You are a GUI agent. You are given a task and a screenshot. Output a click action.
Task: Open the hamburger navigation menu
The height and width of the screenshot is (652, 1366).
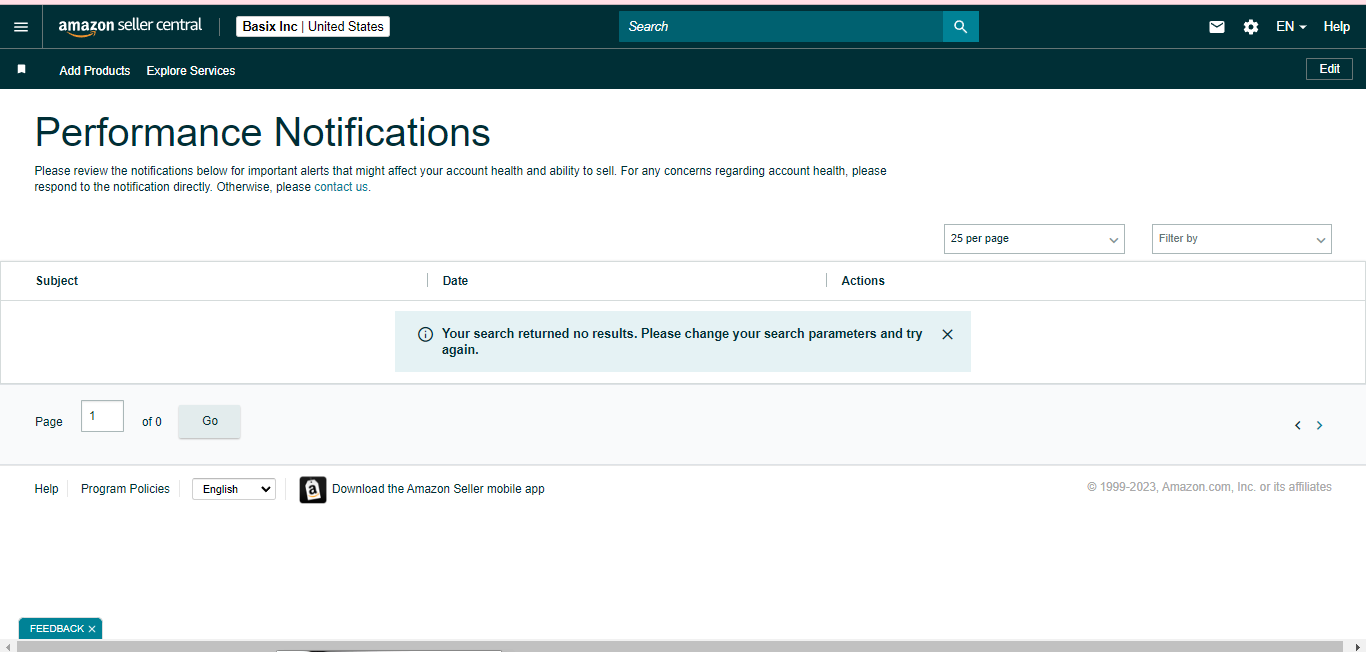point(21,27)
